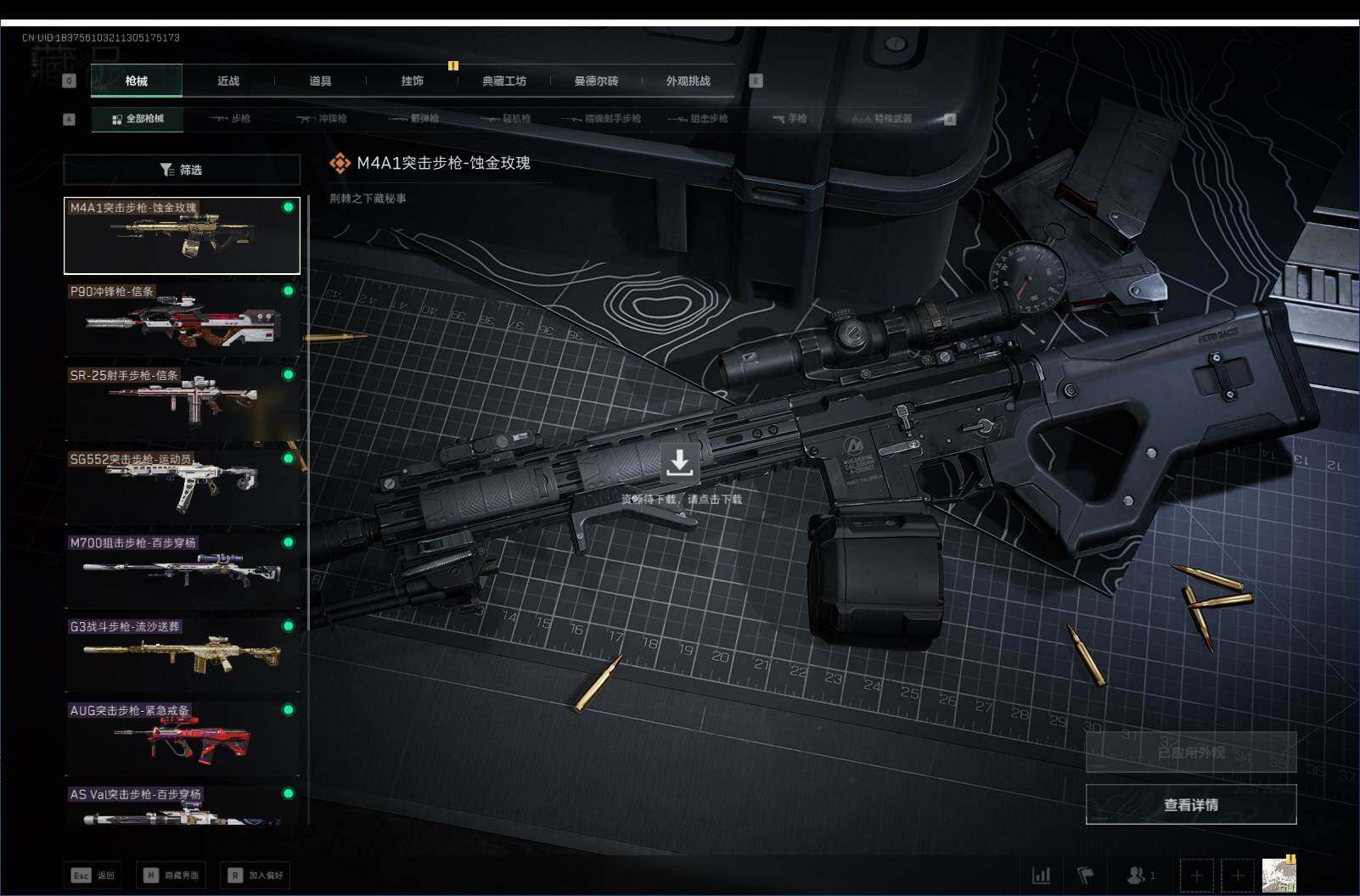Screen dimensions: 1360x896
Task: Click the green status dot on SR-25 card
Action: point(289,374)
